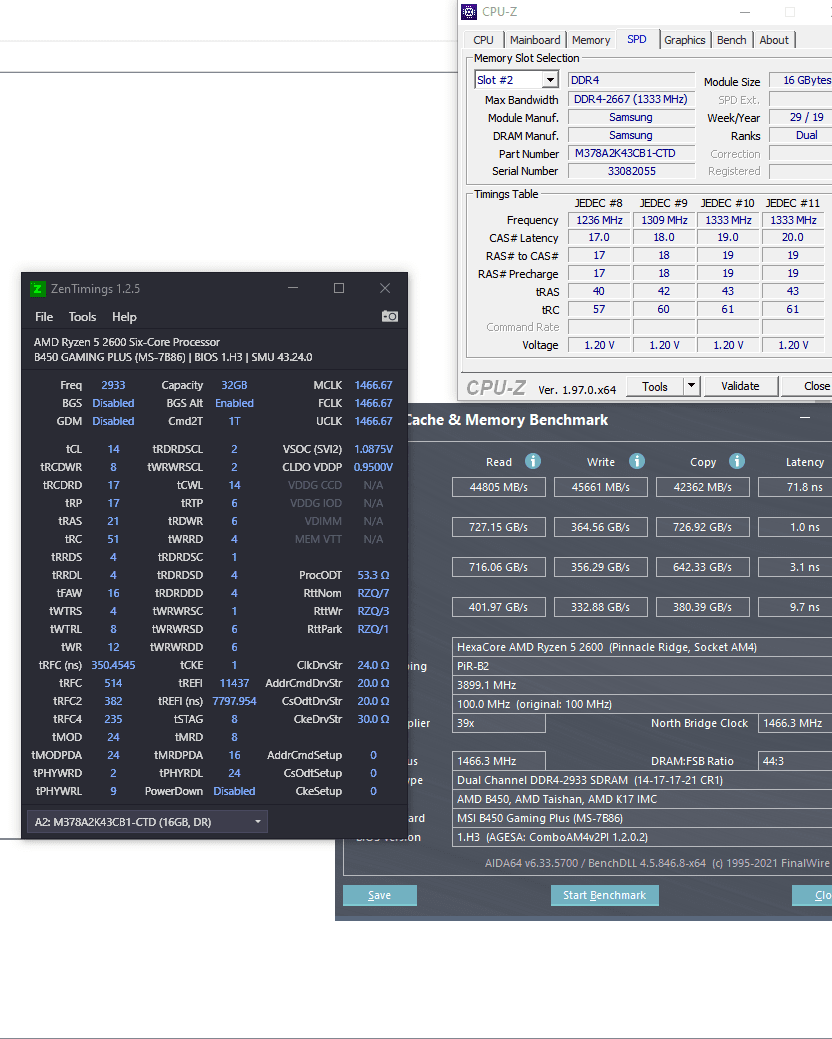Switch to the CPU tab in CPU-Z
Image resolution: width=832 pixels, height=1039 pixels.
(483, 40)
